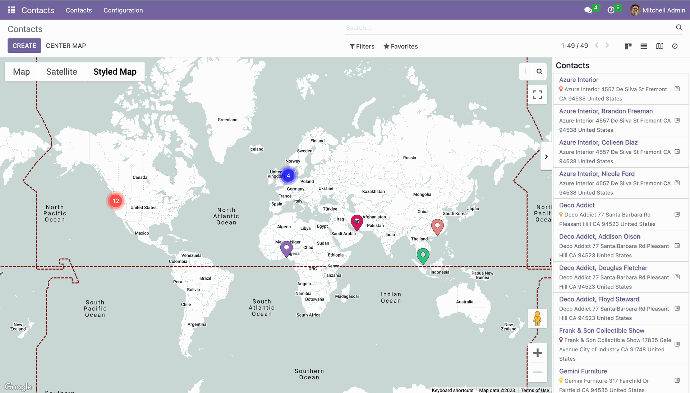Open Colleen Diaz record edit icon
The image size is (690, 393).
tap(677, 151)
